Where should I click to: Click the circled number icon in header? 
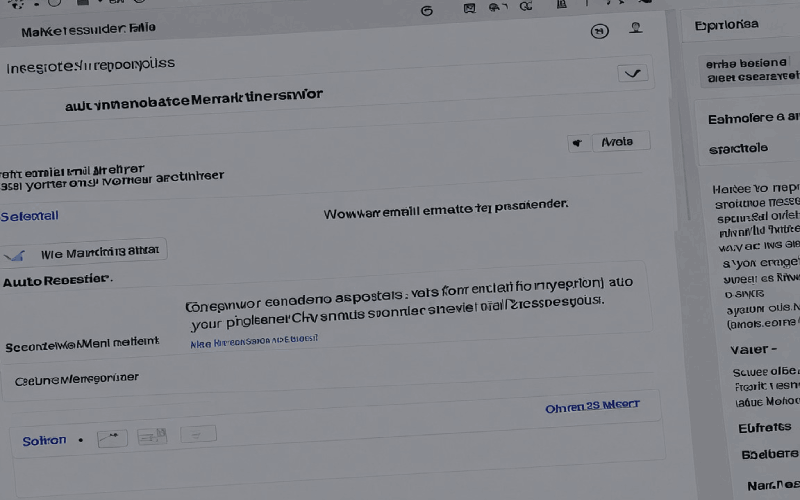coord(600,31)
